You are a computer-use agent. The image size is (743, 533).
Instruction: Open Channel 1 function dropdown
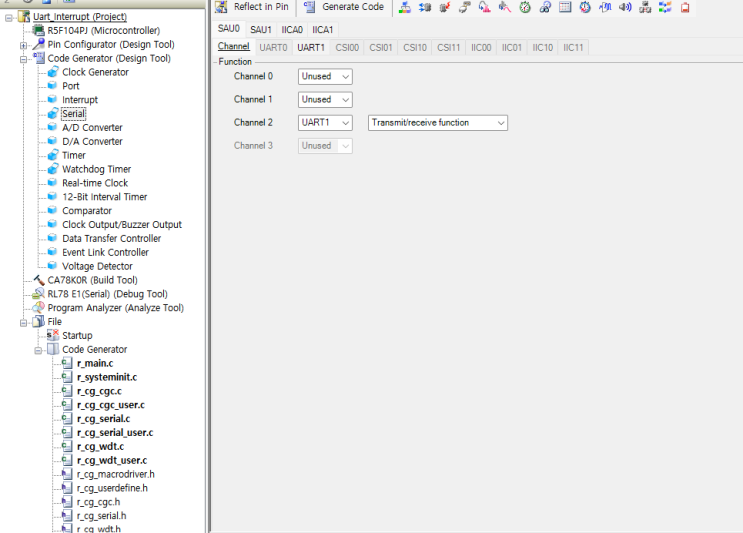pyautogui.click(x=325, y=100)
